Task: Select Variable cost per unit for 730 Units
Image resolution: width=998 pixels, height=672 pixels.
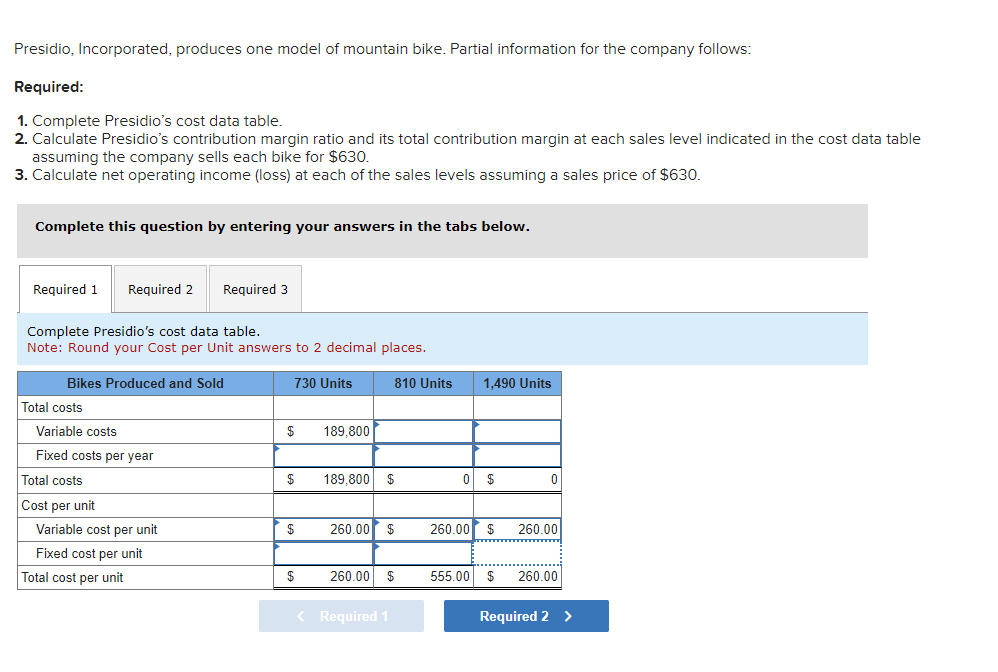Action: point(323,529)
